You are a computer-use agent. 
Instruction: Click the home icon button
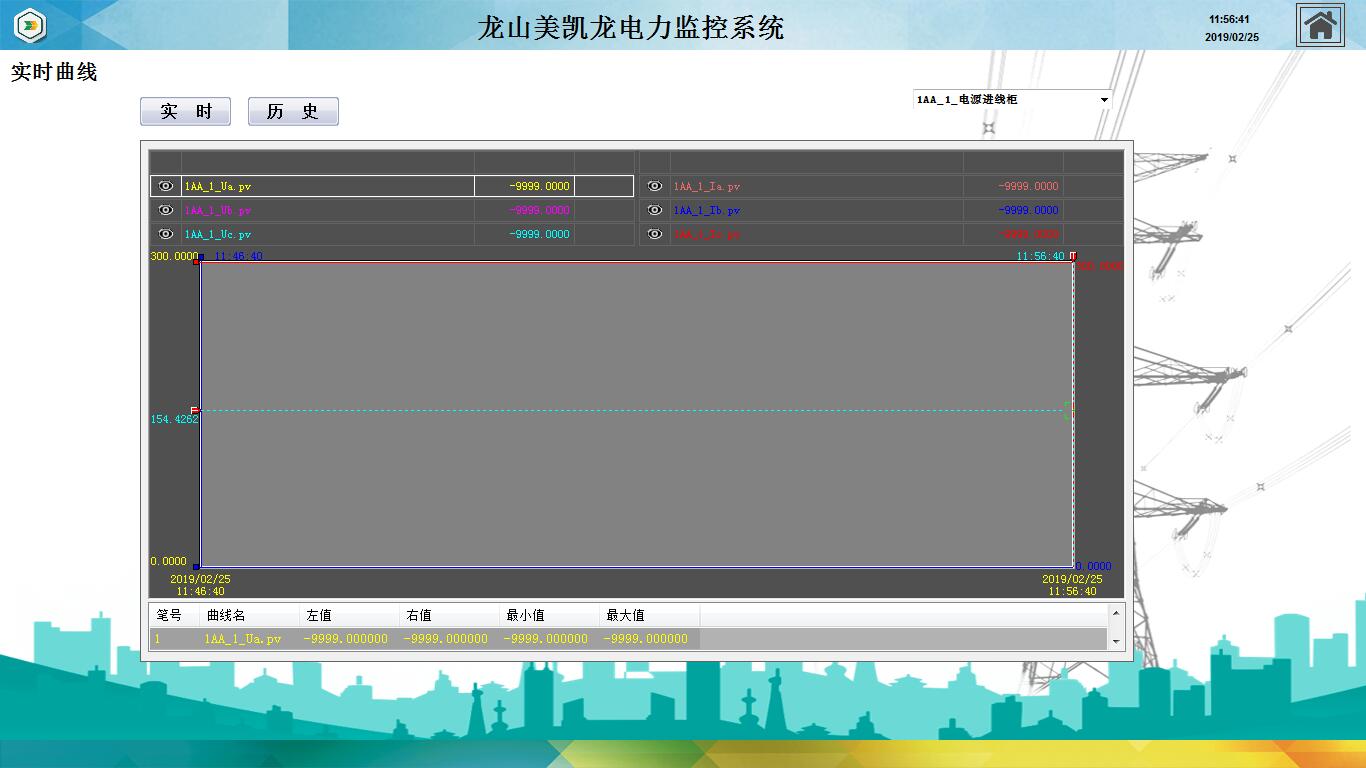(x=1320, y=25)
